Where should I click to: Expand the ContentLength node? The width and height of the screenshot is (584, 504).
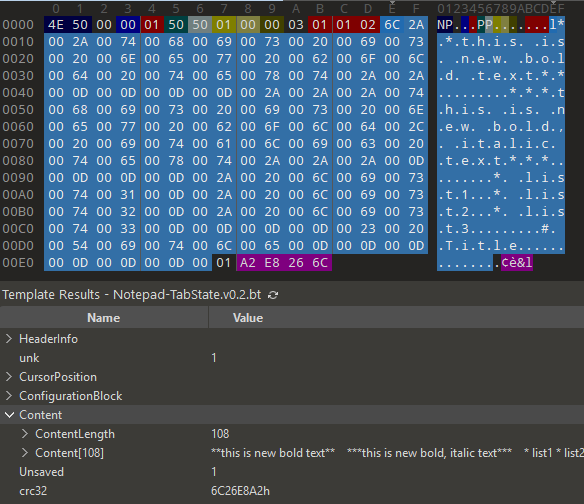(25, 434)
